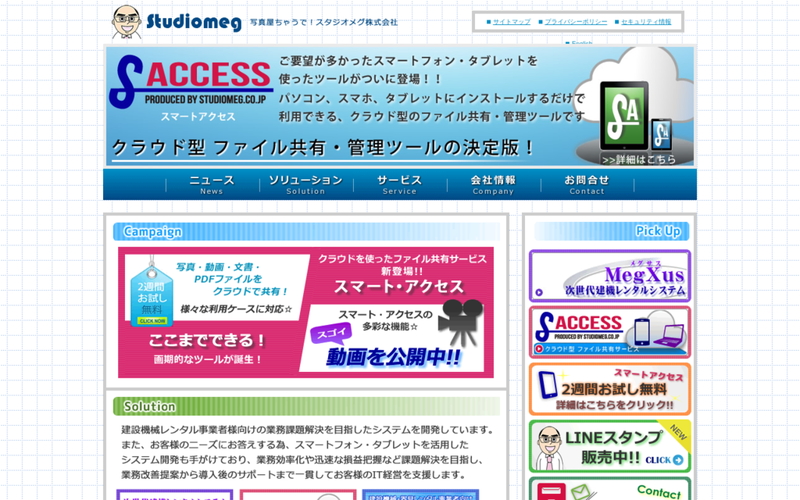Open the 会社情報 Company menu

click(x=493, y=185)
